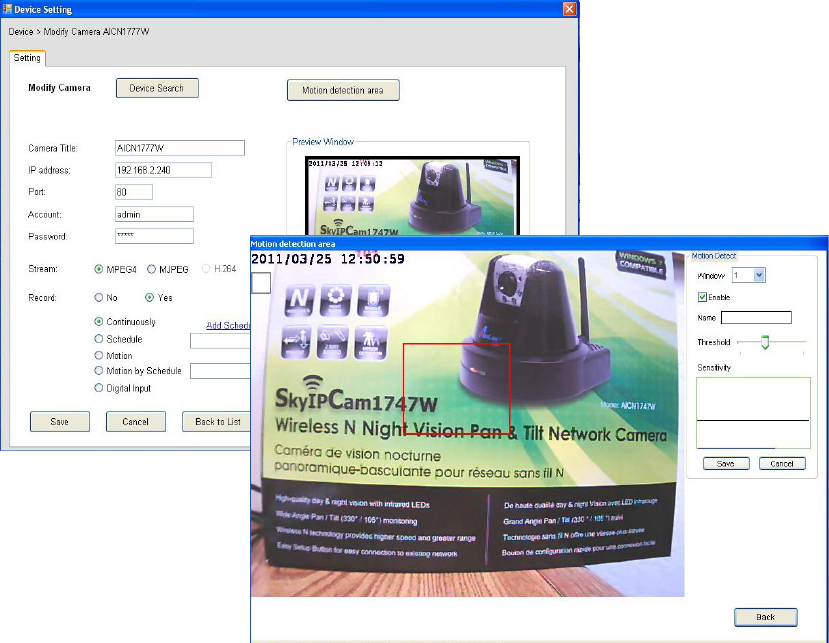Choose Motion recording mode

99,355
